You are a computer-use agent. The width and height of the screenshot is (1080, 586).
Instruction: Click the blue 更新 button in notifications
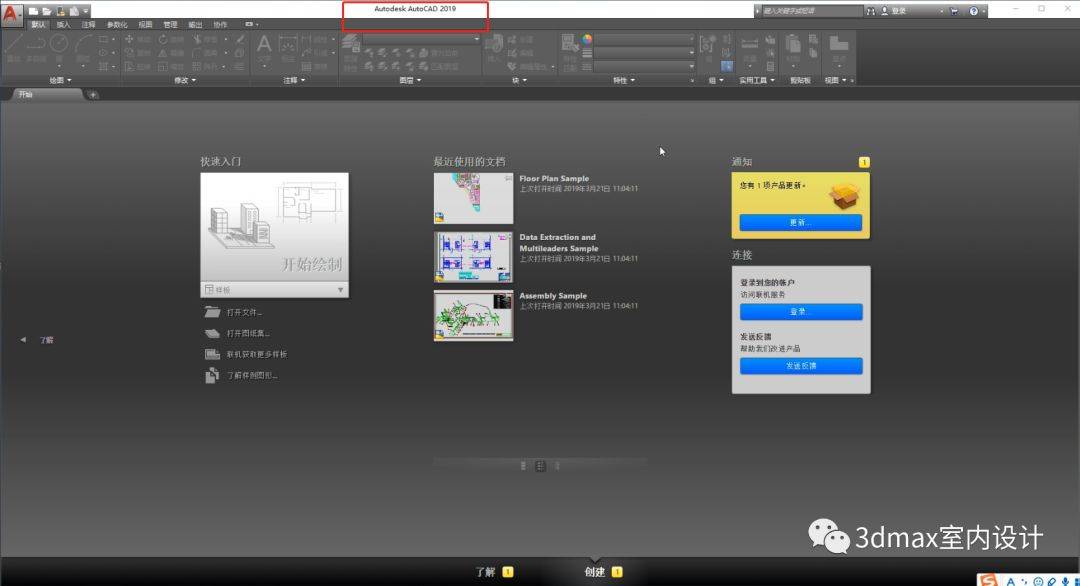tap(800, 222)
